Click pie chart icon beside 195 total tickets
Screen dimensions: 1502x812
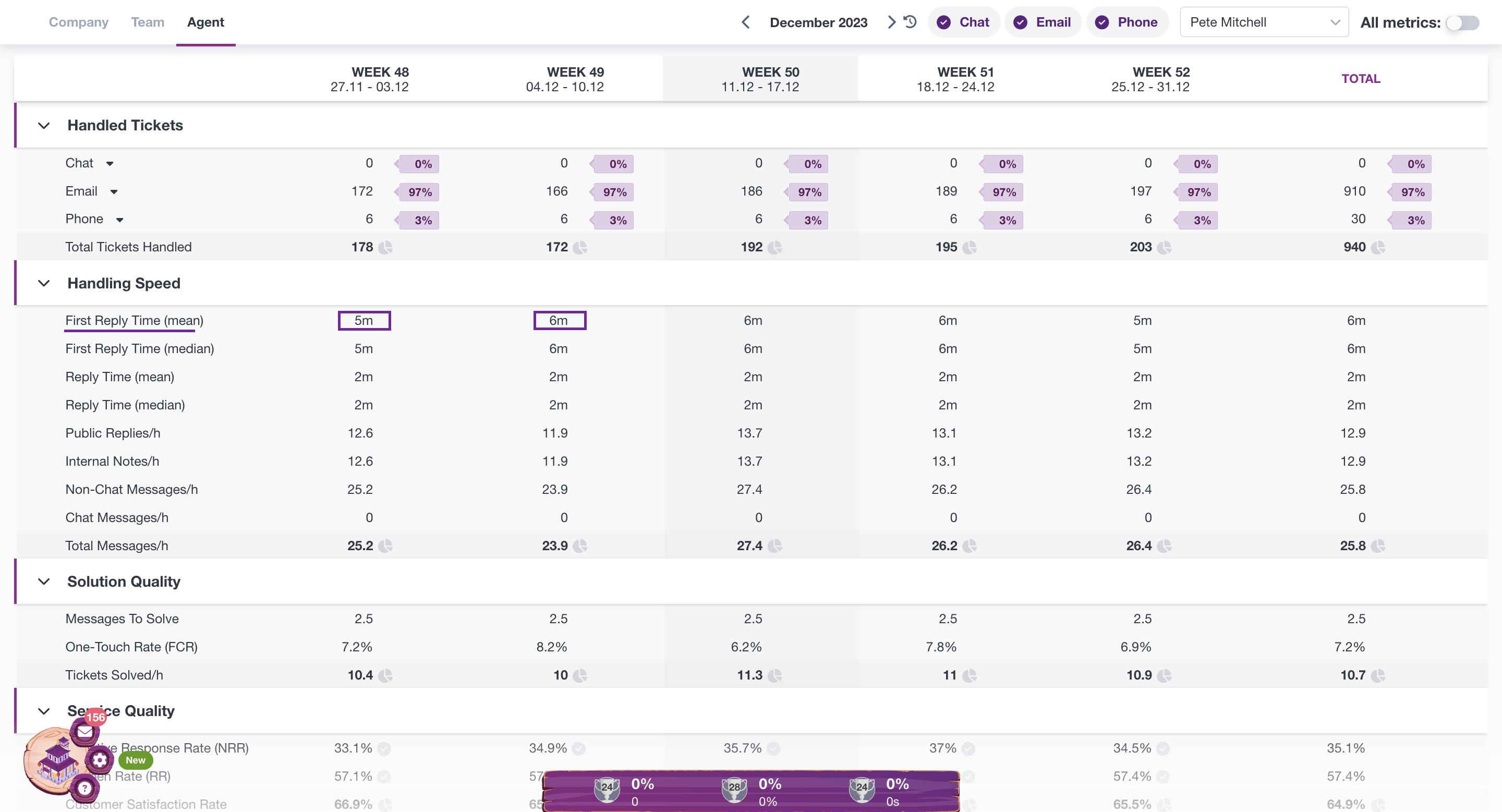point(970,248)
